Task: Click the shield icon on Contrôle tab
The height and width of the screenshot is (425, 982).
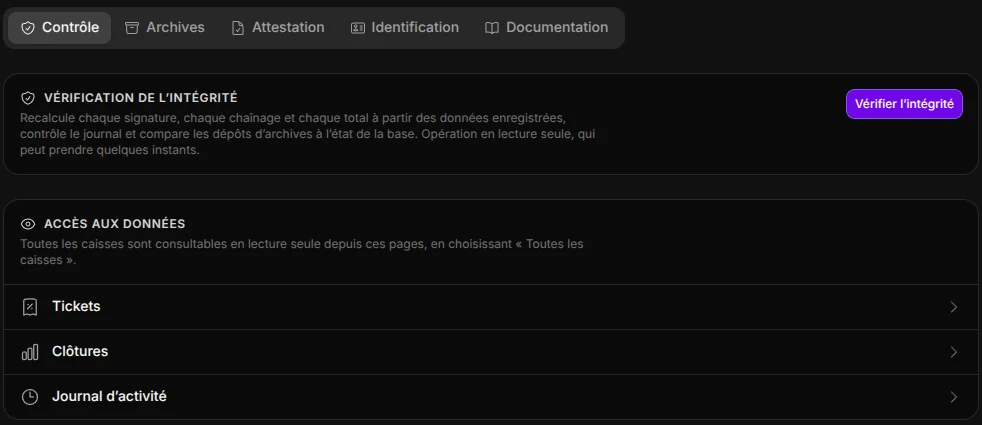Action: coord(28,28)
